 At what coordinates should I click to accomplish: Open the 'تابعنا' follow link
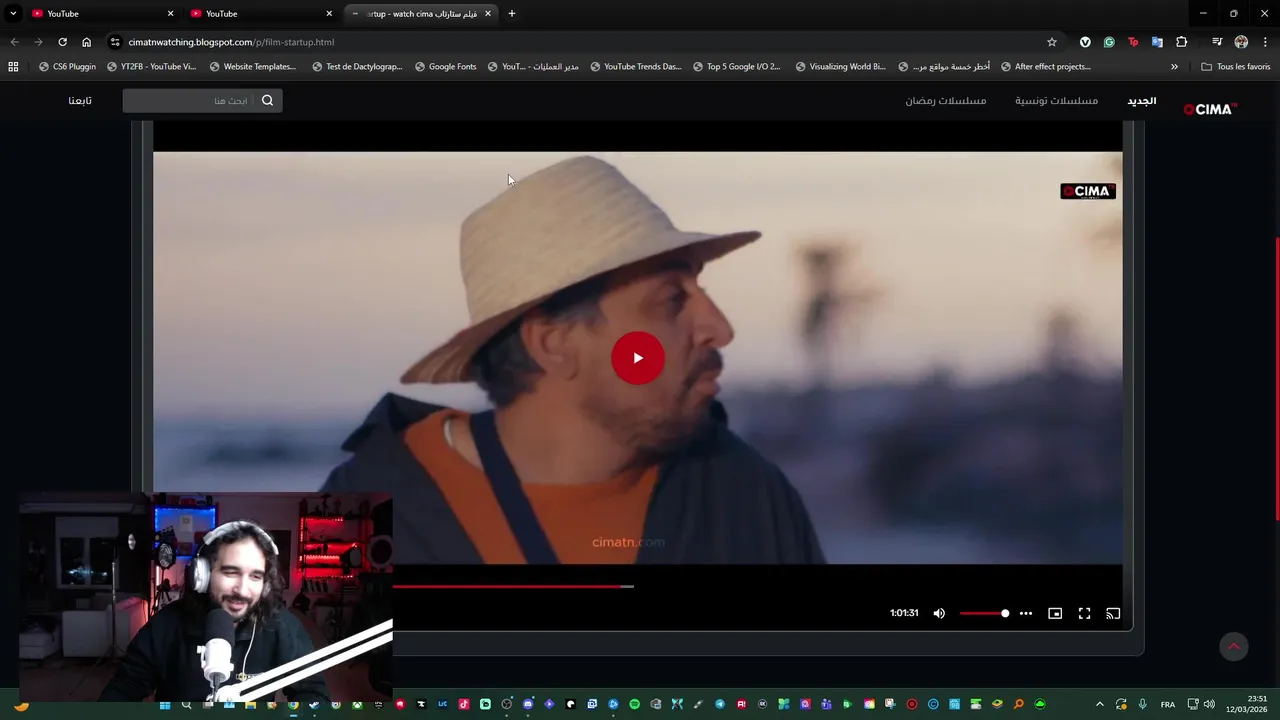(x=80, y=100)
